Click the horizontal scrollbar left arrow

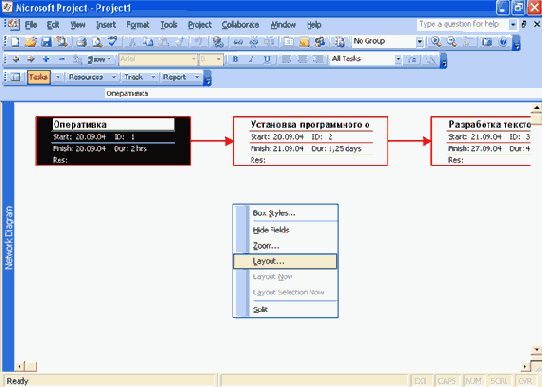pyautogui.click(x=19, y=366)
